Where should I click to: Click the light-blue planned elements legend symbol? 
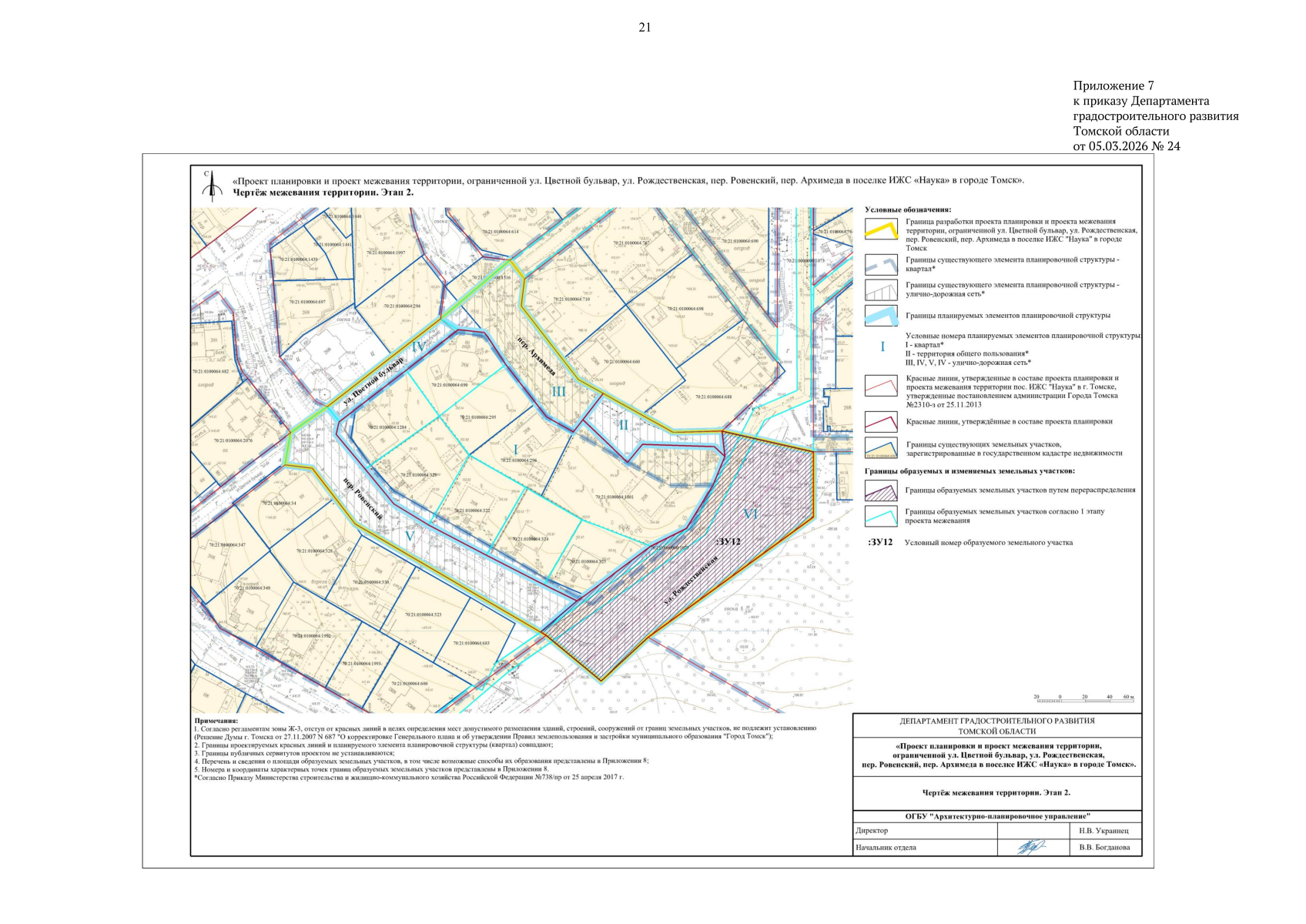click(881, 315)
